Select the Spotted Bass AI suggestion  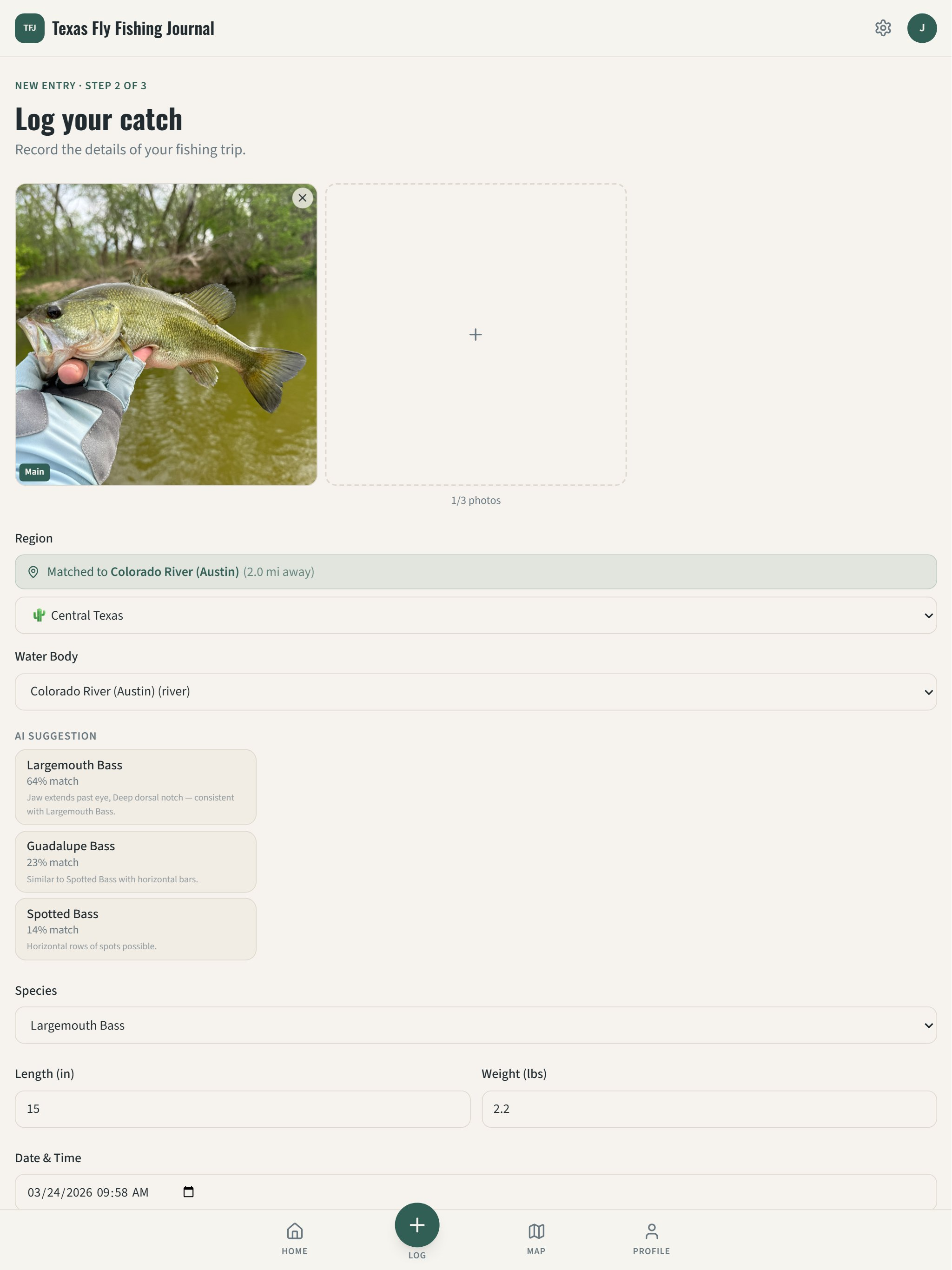point(136,929)
